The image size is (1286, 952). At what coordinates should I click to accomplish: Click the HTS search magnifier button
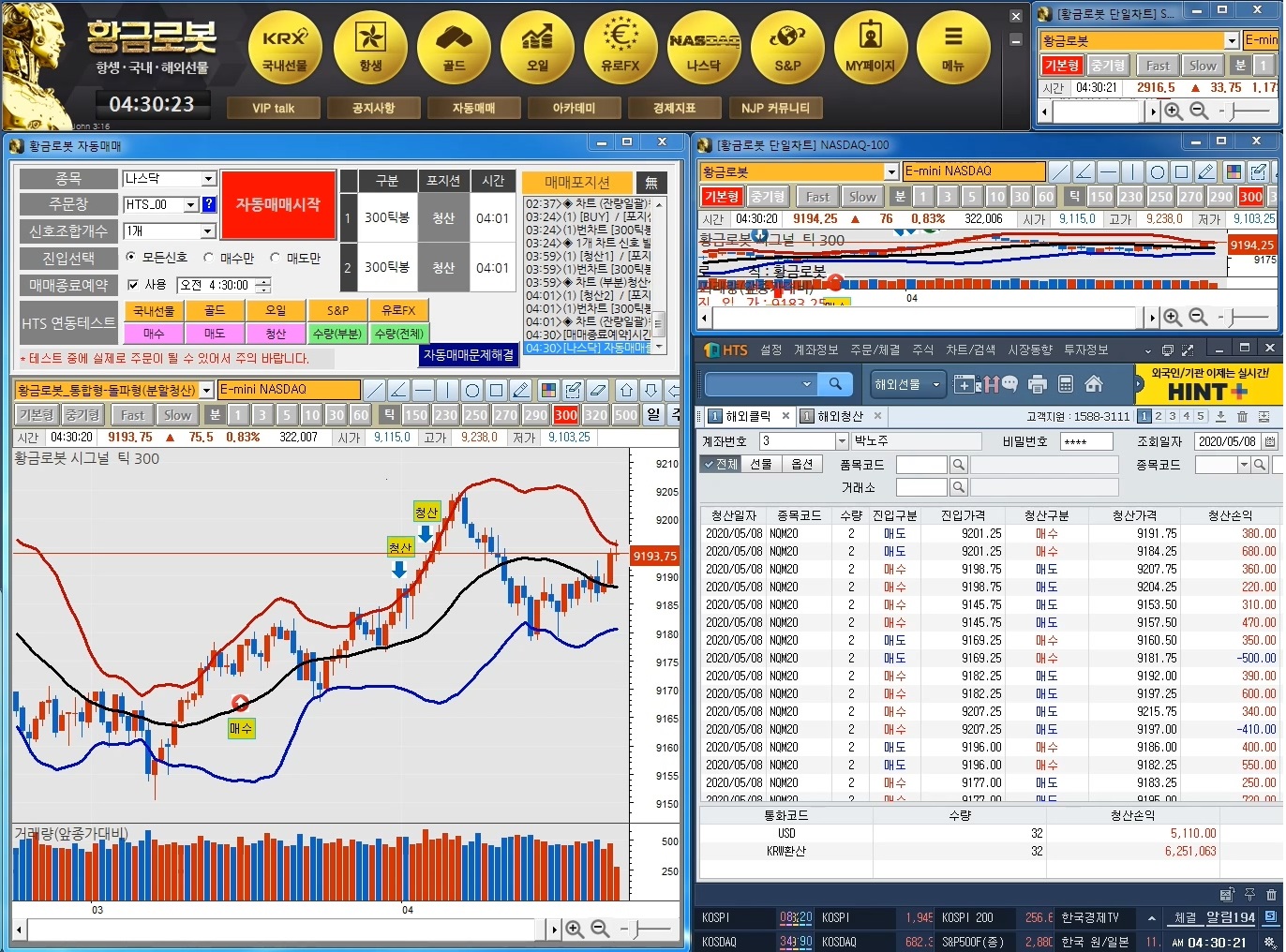pyautogui.click(x=834, y=383)
